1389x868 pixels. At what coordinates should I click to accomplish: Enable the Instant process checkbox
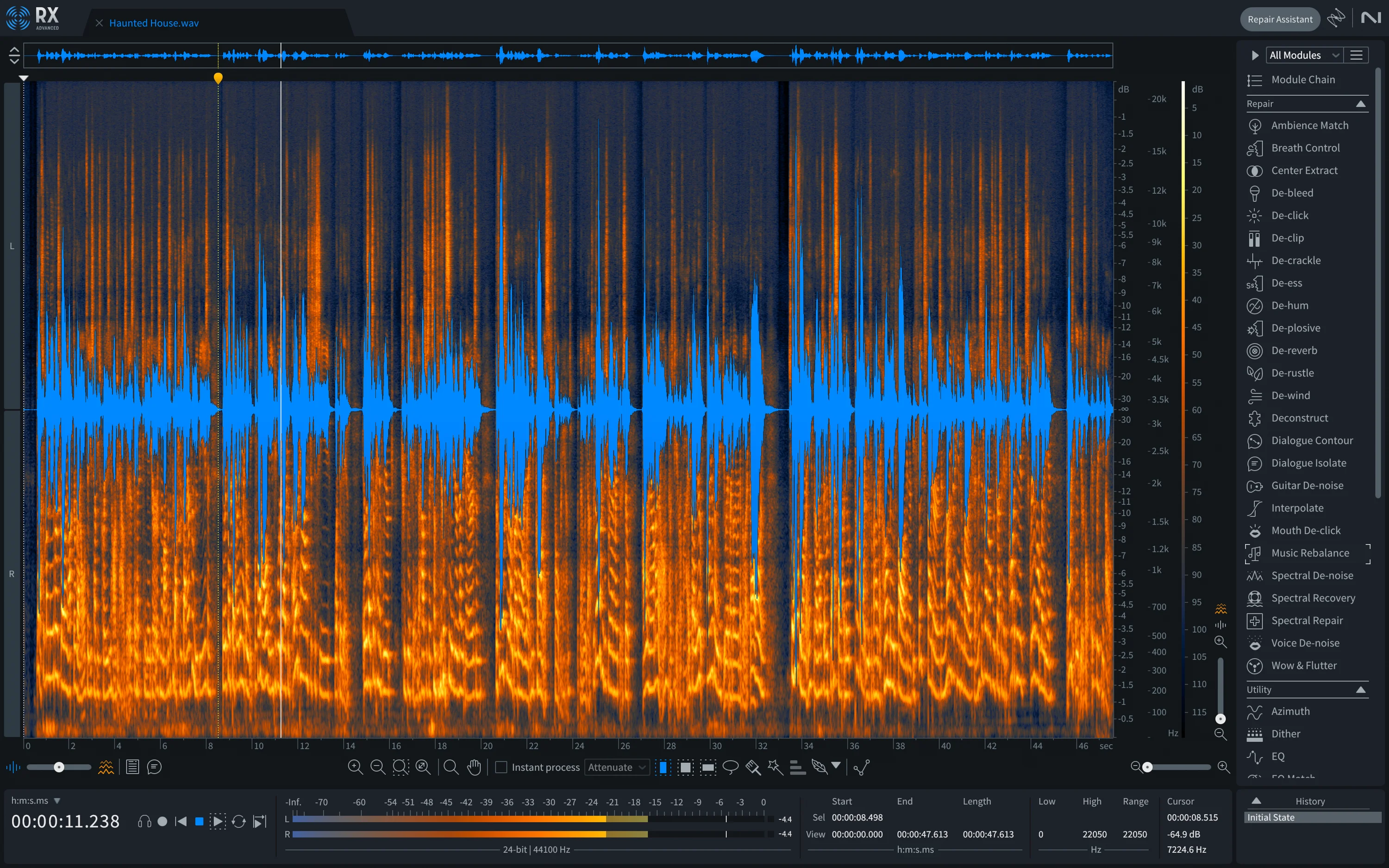501,767
